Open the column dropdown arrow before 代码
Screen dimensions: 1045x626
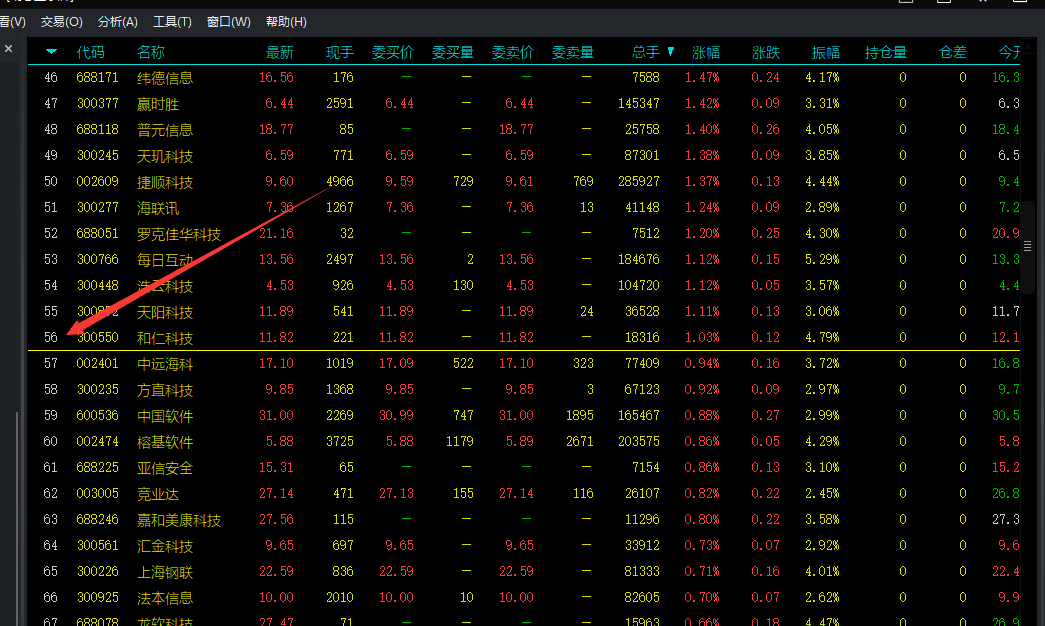[x=52, y=52]
